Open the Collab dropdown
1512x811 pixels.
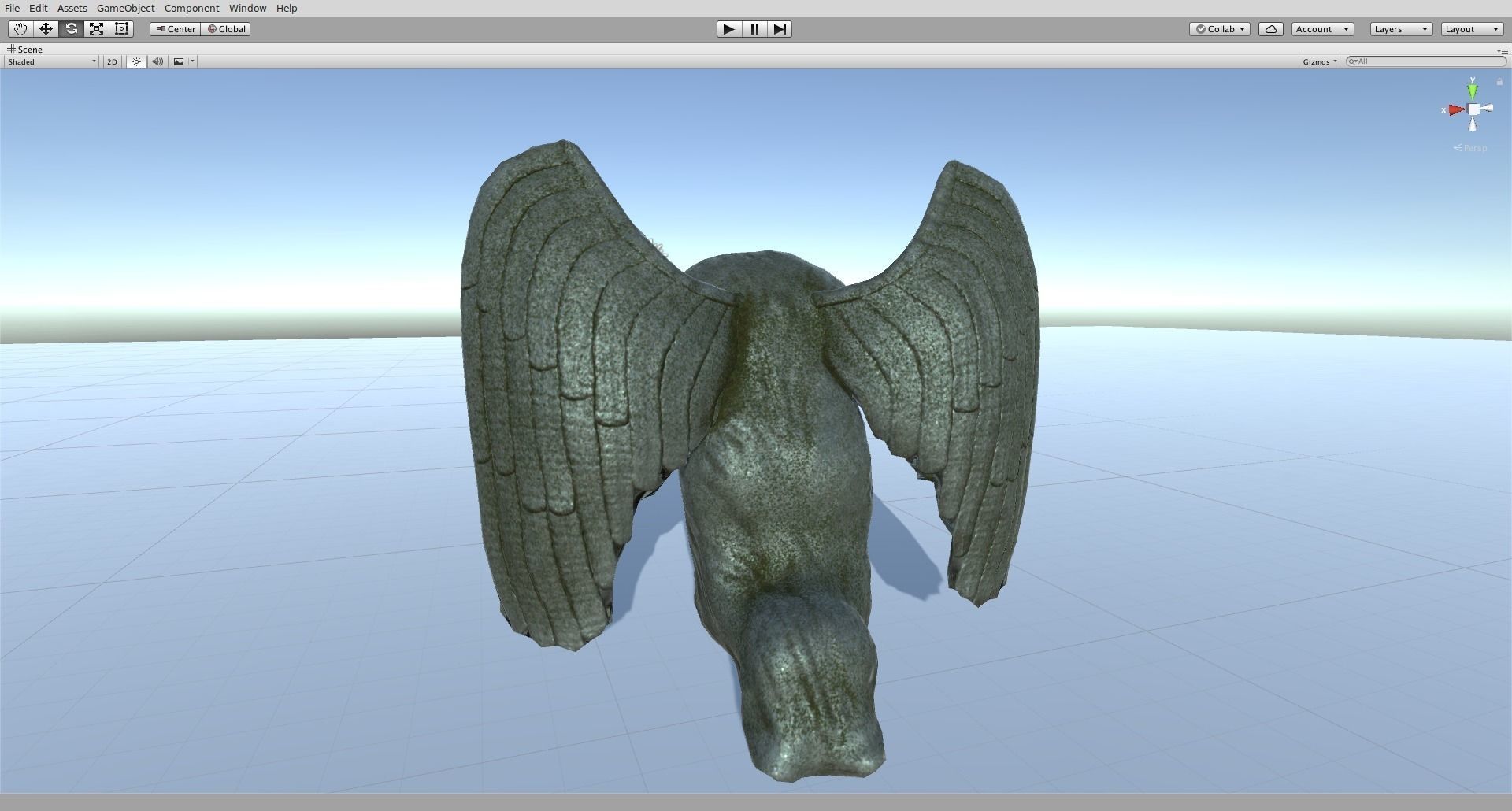[x=1220, y=29]
